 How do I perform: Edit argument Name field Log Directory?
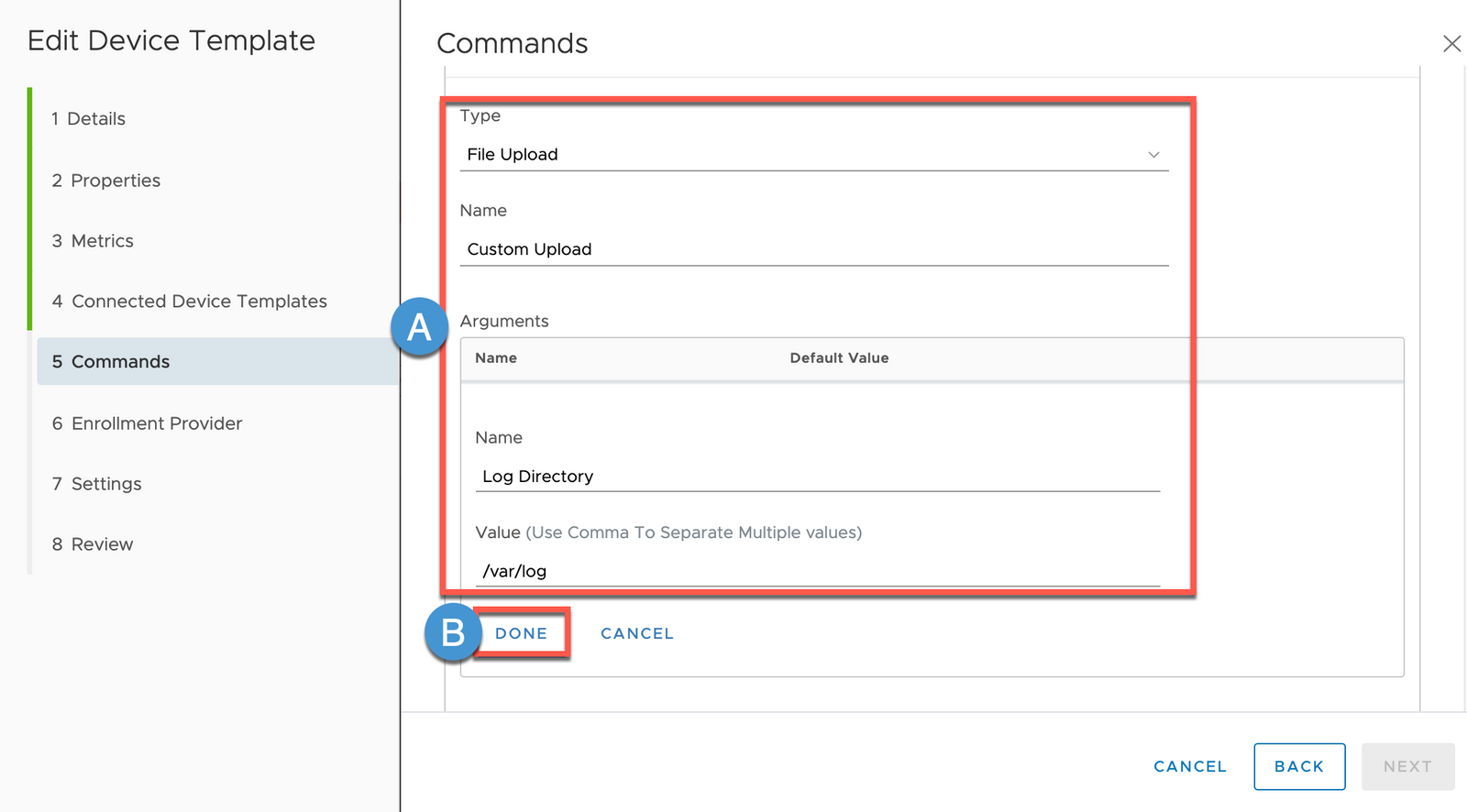click(817, 477)
